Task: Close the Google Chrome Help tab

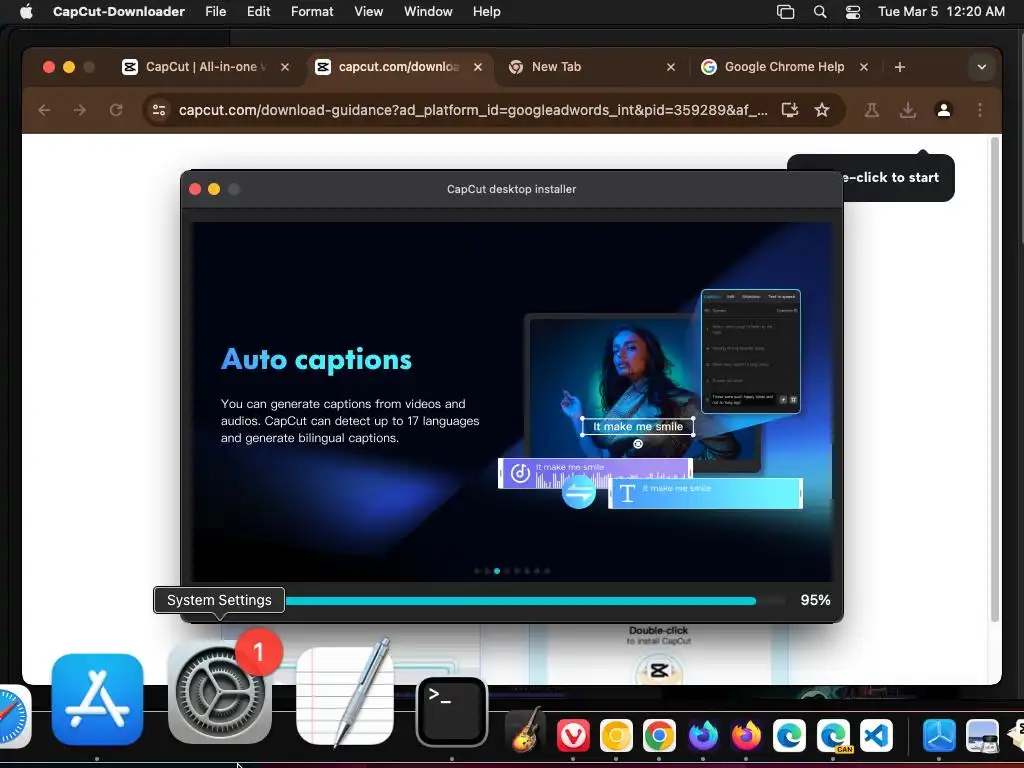Action: [863, 67]
